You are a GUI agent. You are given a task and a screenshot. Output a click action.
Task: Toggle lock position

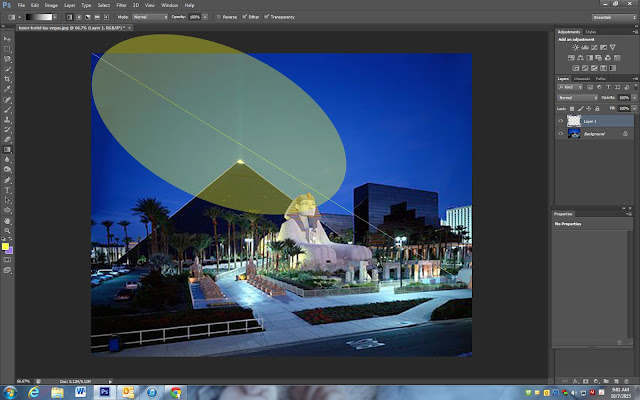[589, 109]
